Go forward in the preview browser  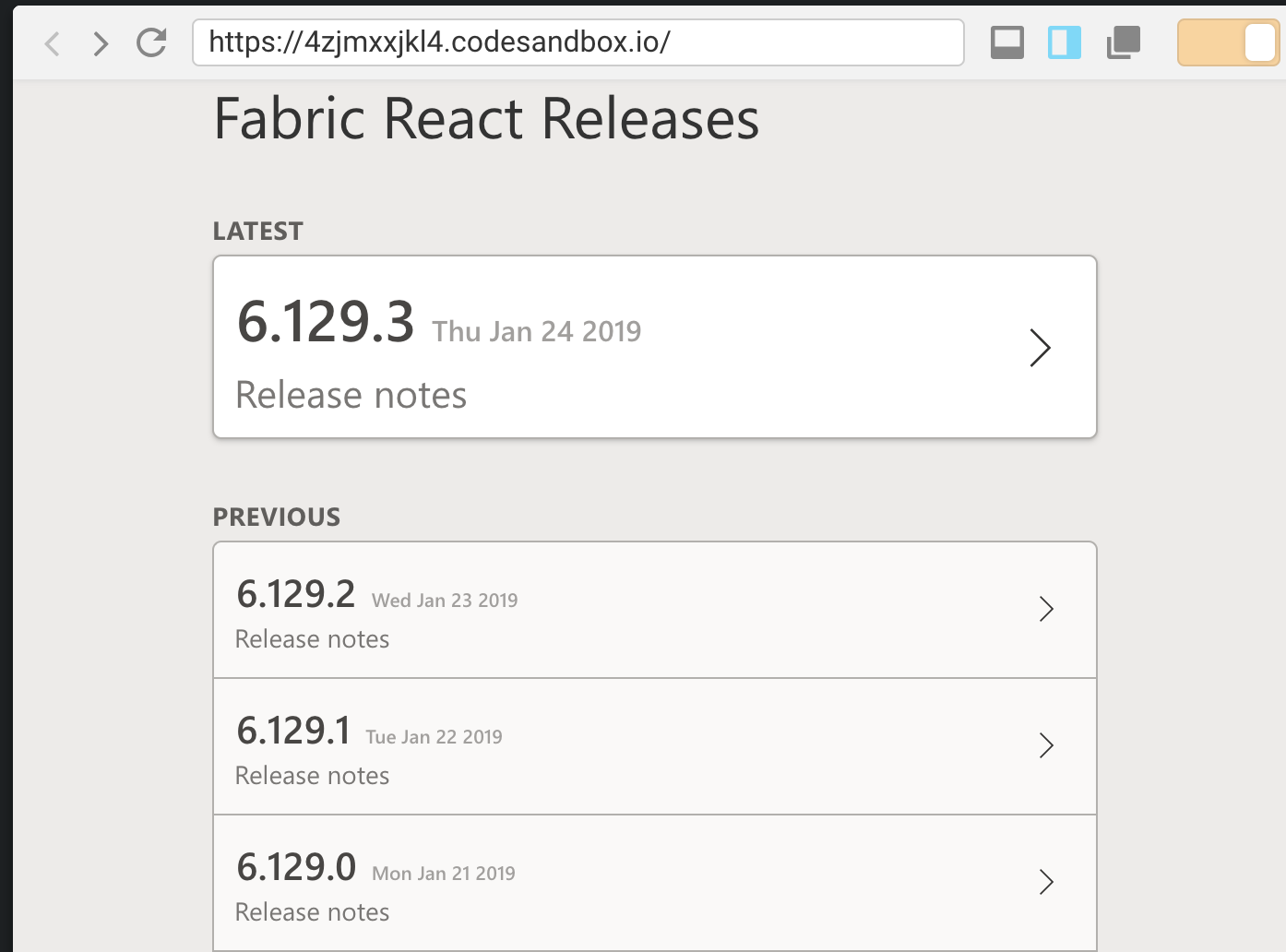coord(101,42)
